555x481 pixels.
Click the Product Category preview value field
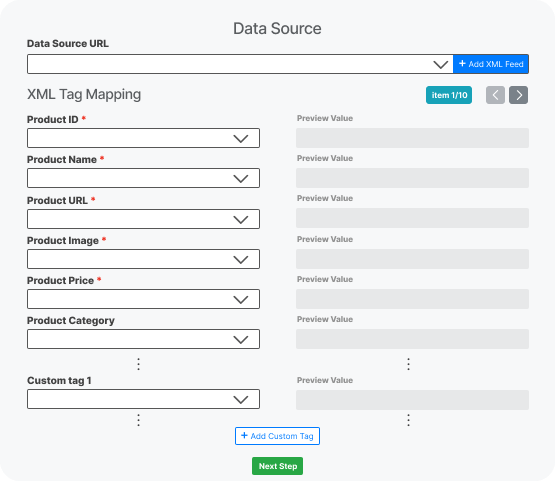412,339
